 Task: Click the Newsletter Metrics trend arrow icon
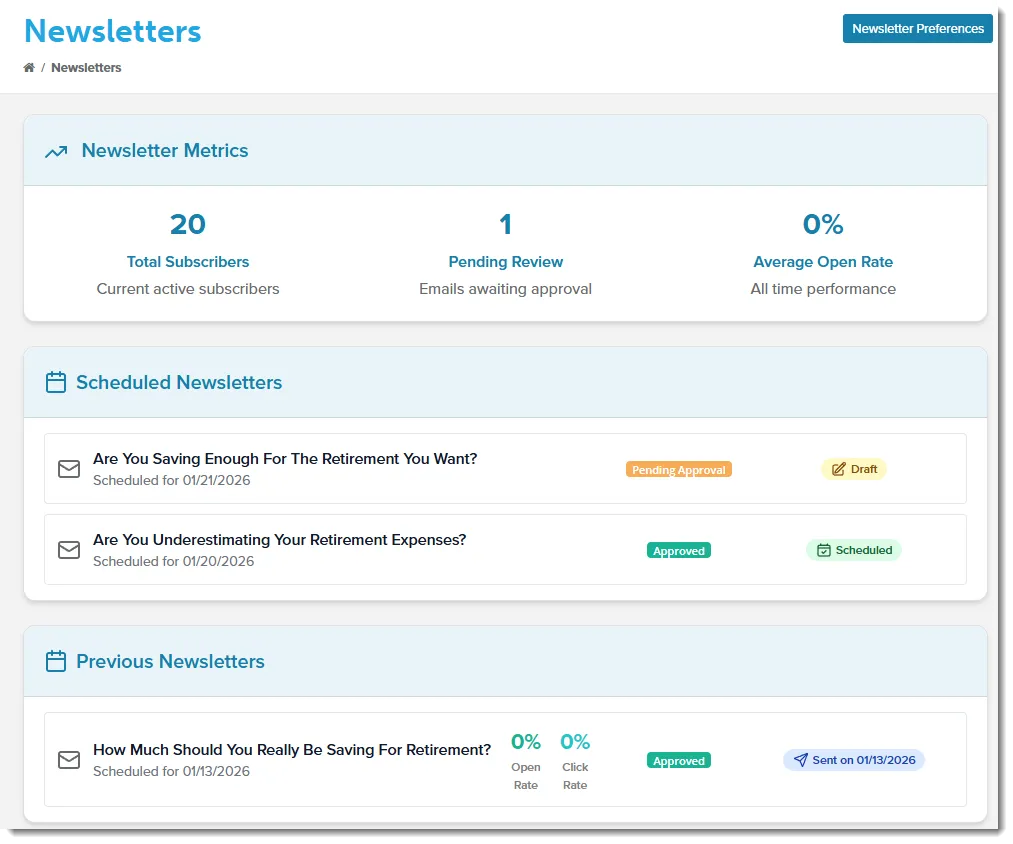(56, 152)
